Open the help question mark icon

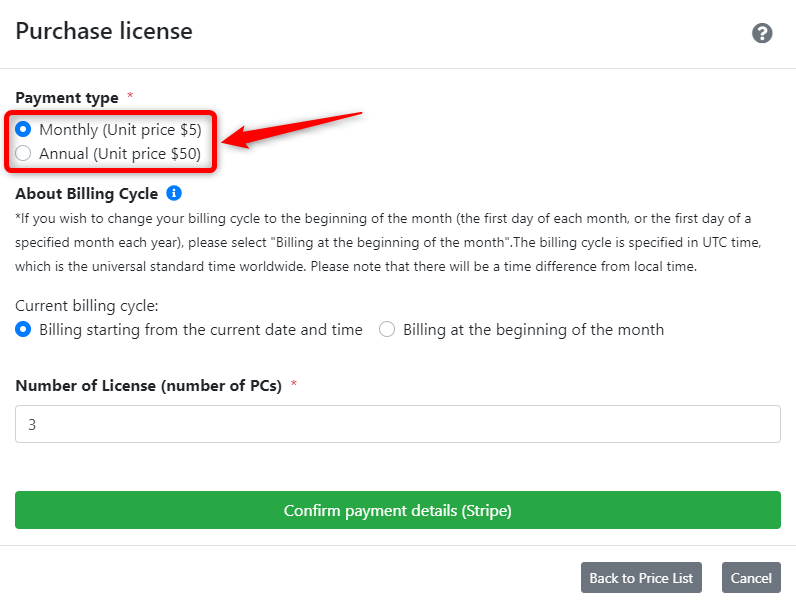(x=761, y=33)
